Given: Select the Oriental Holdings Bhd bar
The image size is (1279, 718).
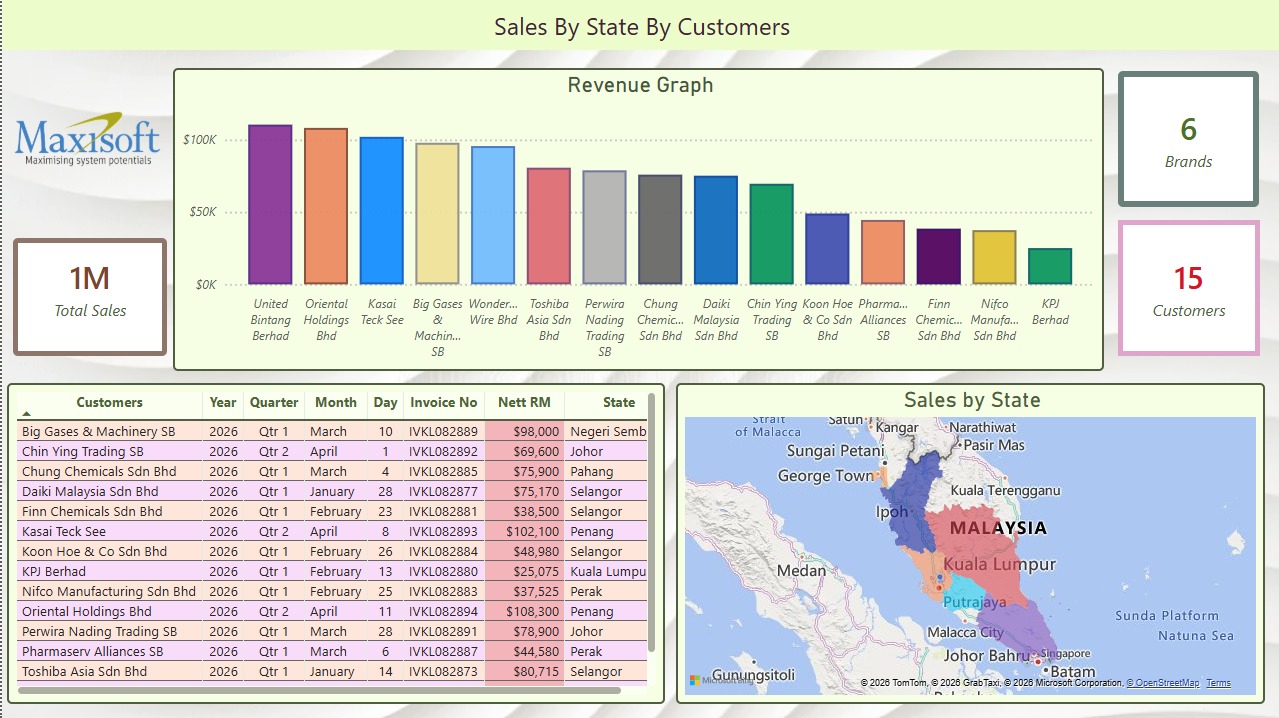Looking at the screenshot, I should pos(326,206).
